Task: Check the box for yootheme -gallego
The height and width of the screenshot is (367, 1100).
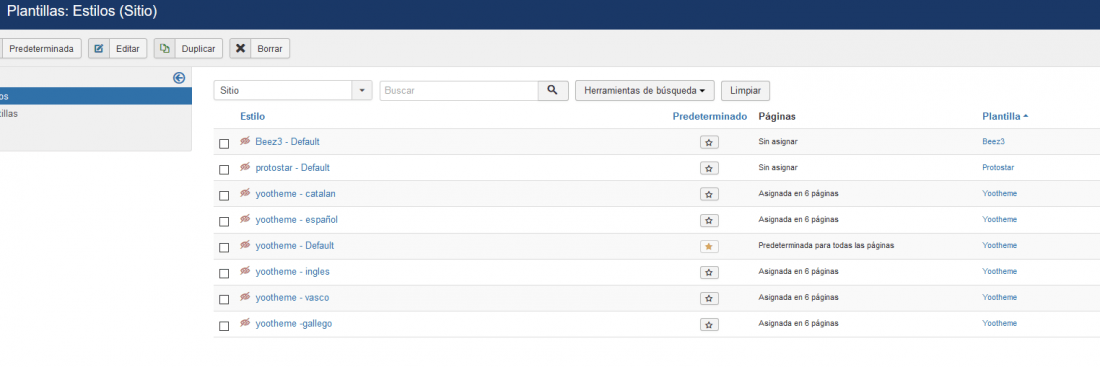Action: (x=224, y=326)
